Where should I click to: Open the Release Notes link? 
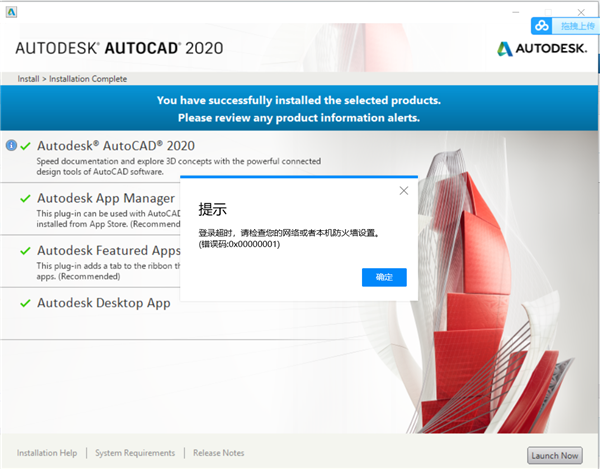coord(218,453)
